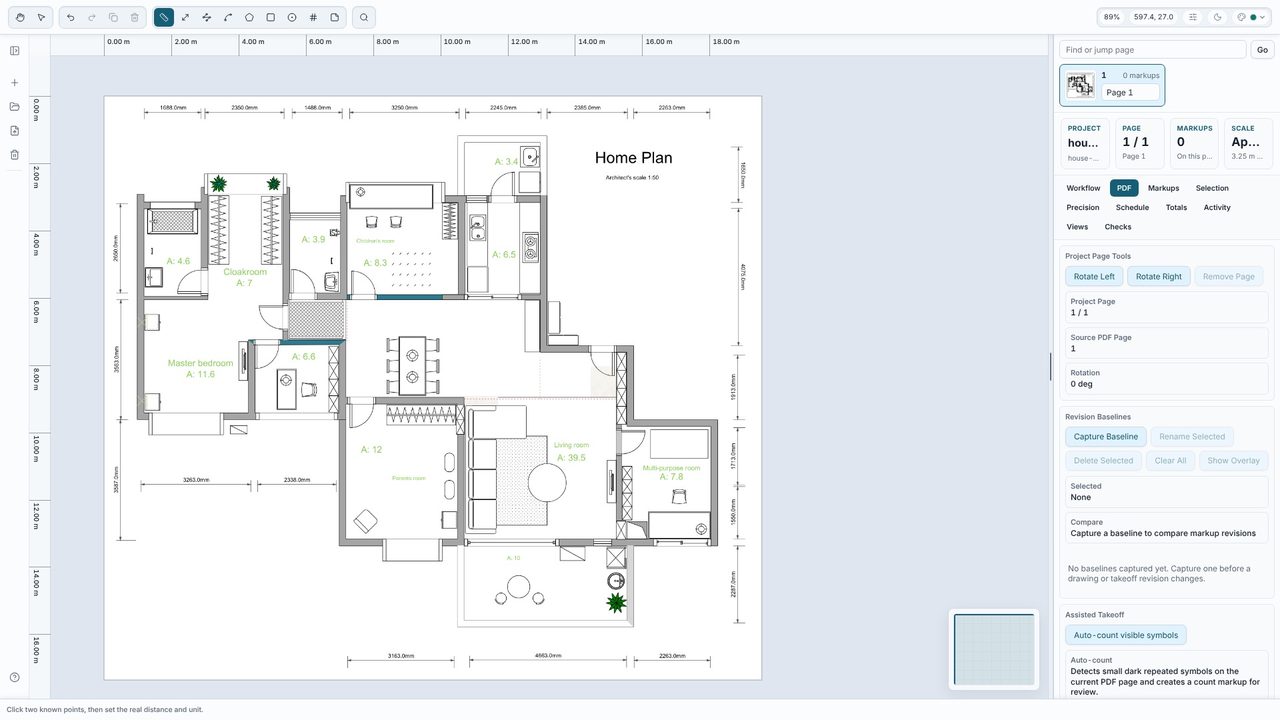Open the Checks tab
The image size is (1280, 720).
click(1118, 227)
